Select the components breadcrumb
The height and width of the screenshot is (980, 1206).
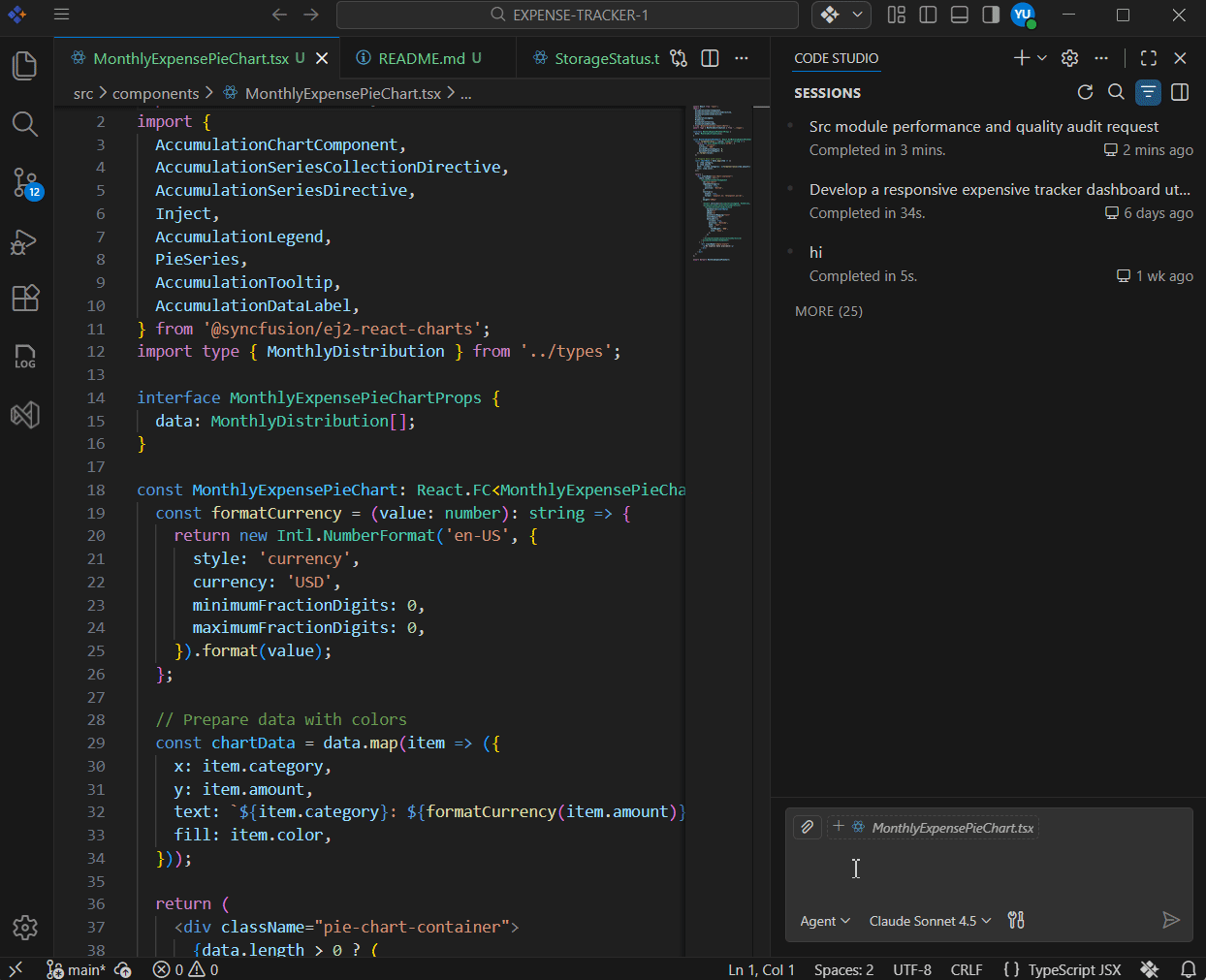click(x=155, y=93)
